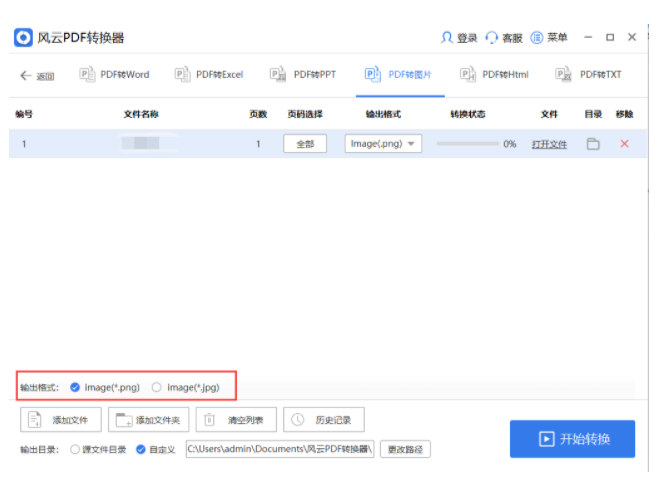Screen dimensions: 661x478
Task: Select the image(*.png) output format radio
Action: tap(75, 387)
